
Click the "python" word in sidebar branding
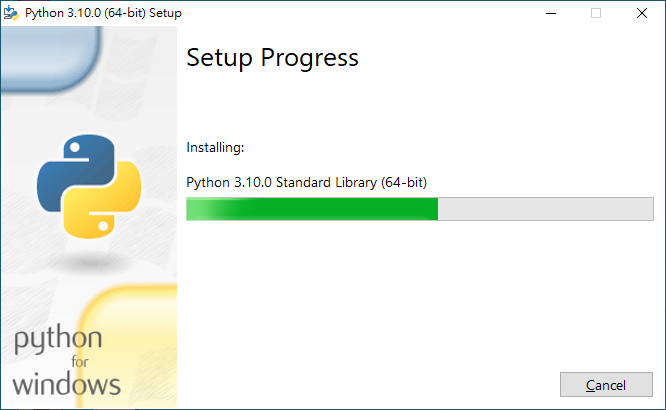click(x=57, y=340)
